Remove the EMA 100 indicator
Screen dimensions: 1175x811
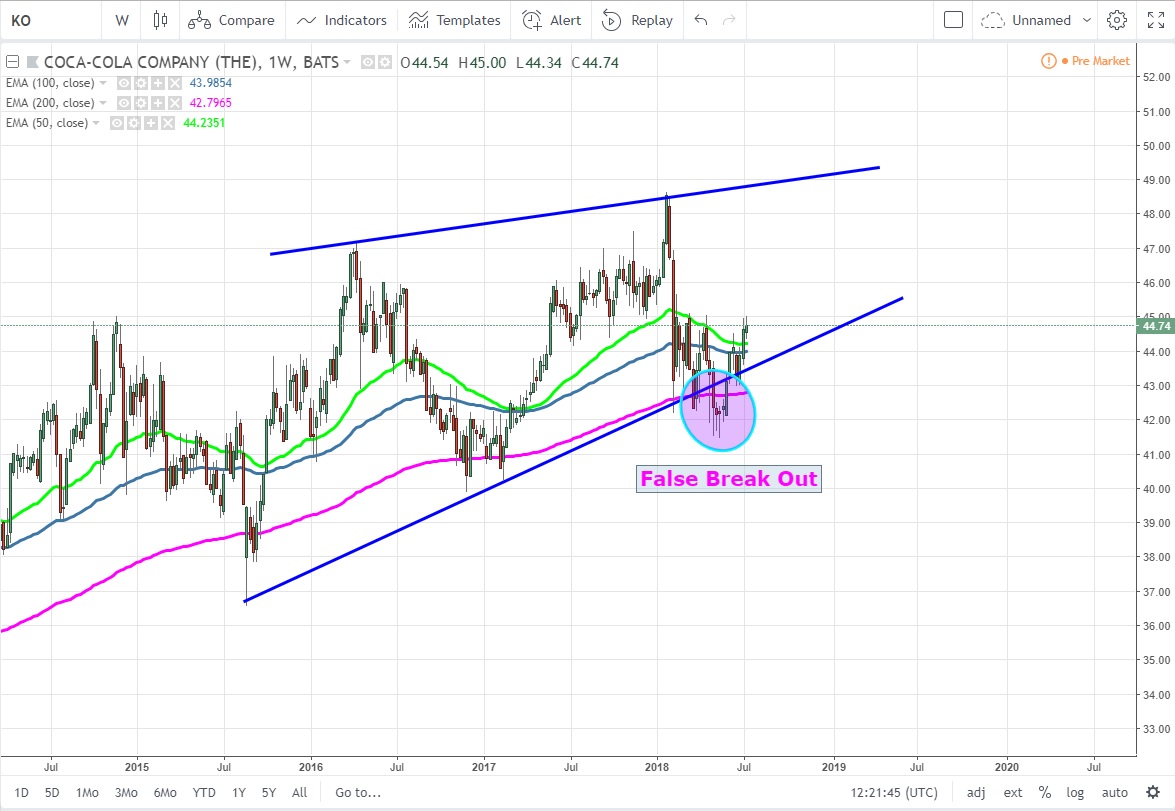[175, 82]
